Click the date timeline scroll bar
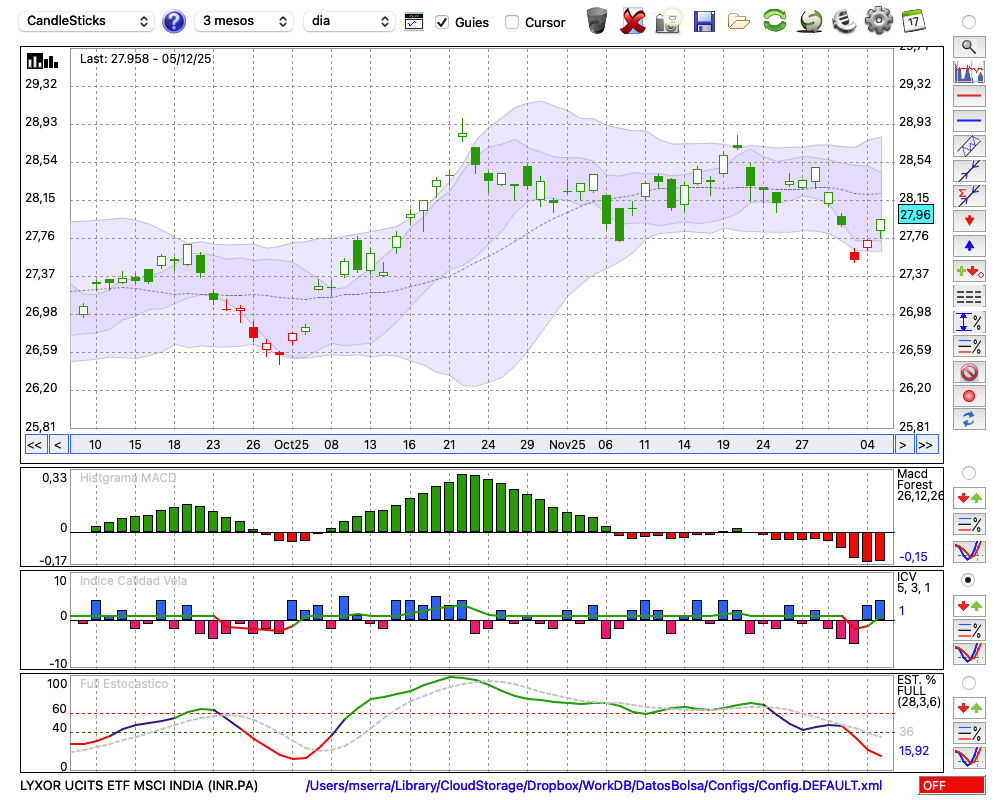Screen dimensions: 1000x800 pos(480,445)
